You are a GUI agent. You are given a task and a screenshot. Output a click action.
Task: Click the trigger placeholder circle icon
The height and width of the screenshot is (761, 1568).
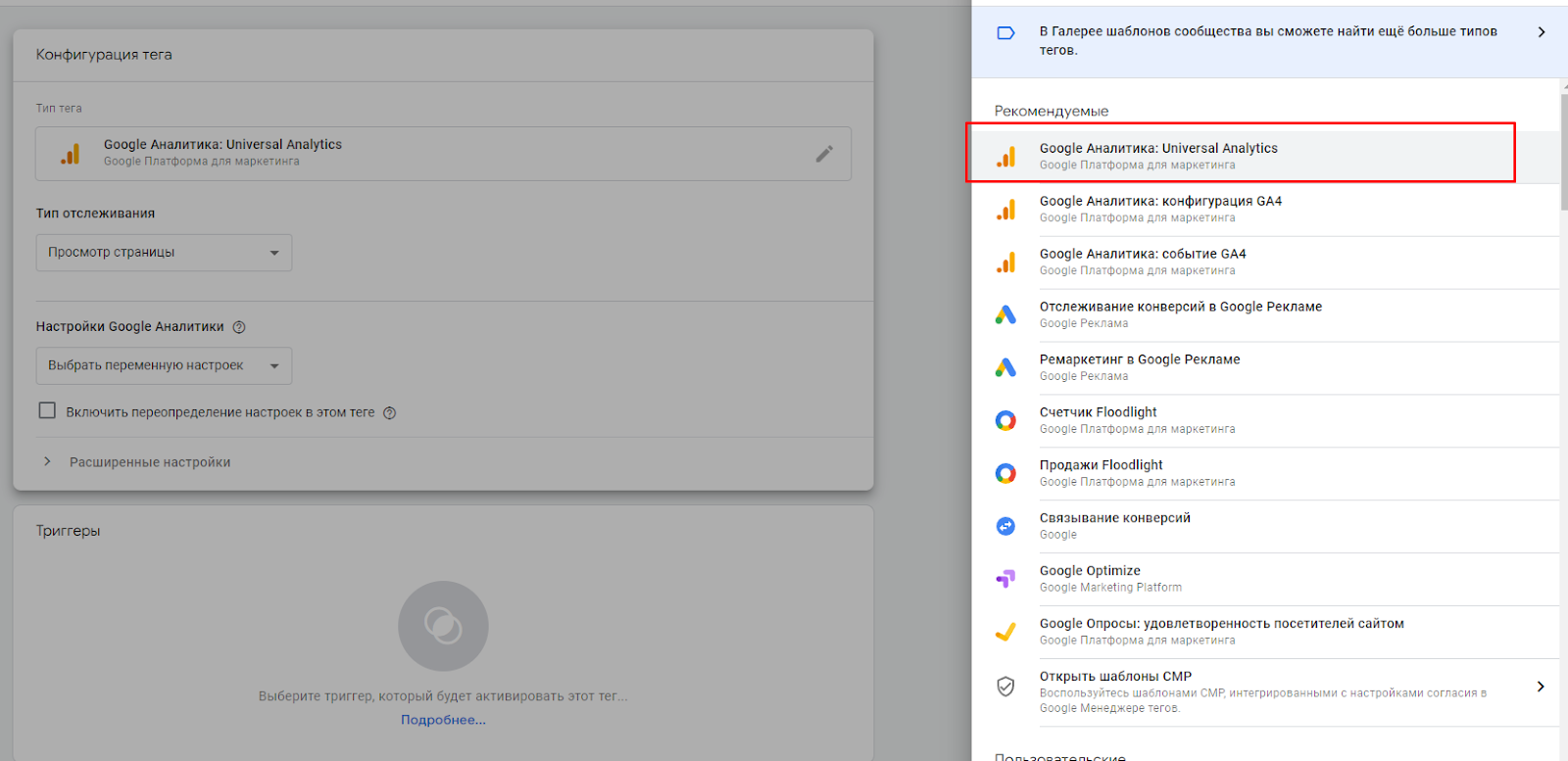(x=443, y=626)
